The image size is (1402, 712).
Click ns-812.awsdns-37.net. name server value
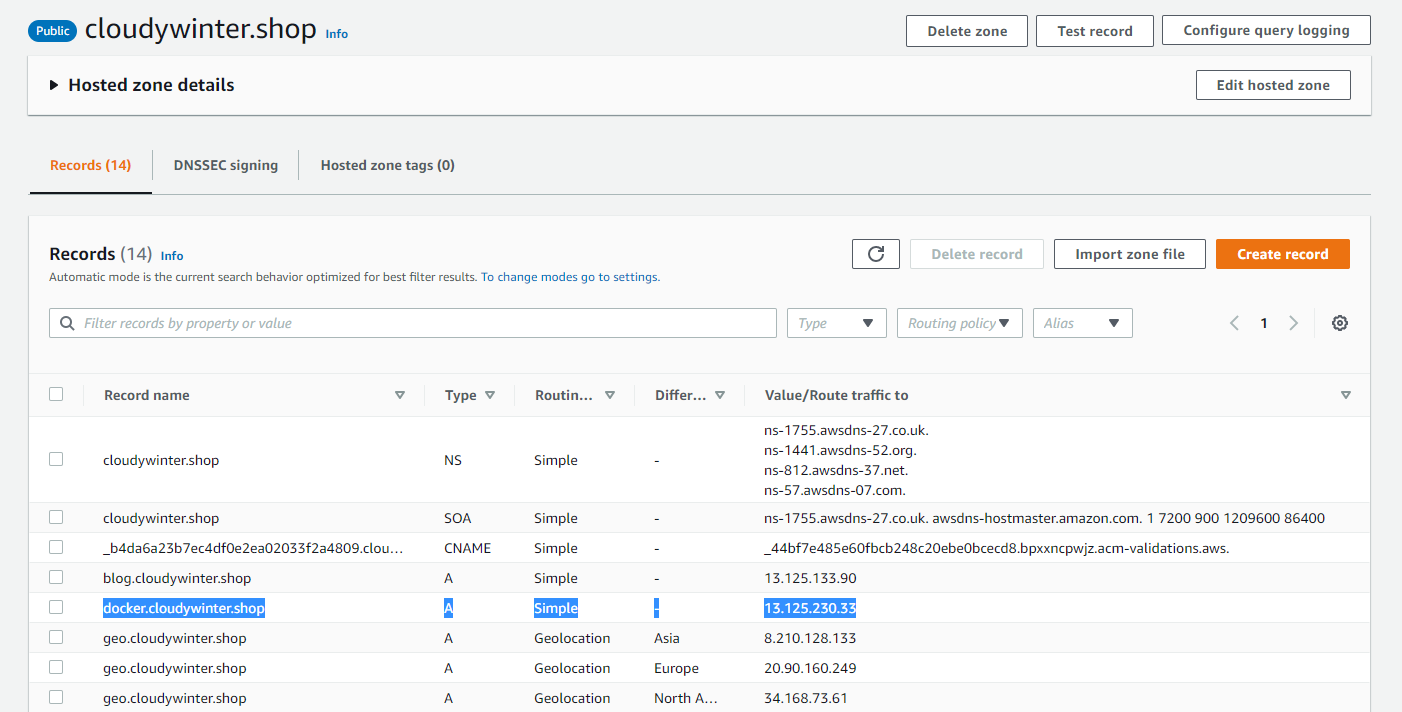coord(836,470)
